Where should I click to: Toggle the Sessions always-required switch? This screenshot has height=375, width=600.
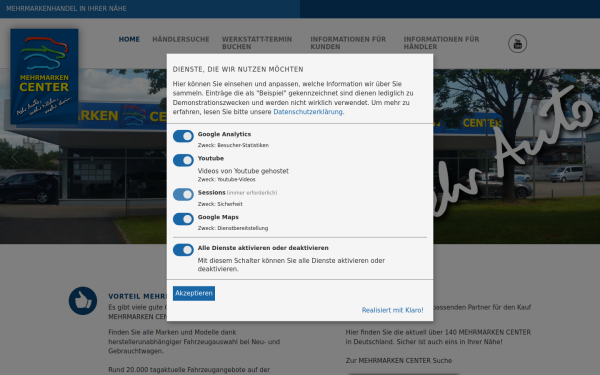tap(183, 194)
